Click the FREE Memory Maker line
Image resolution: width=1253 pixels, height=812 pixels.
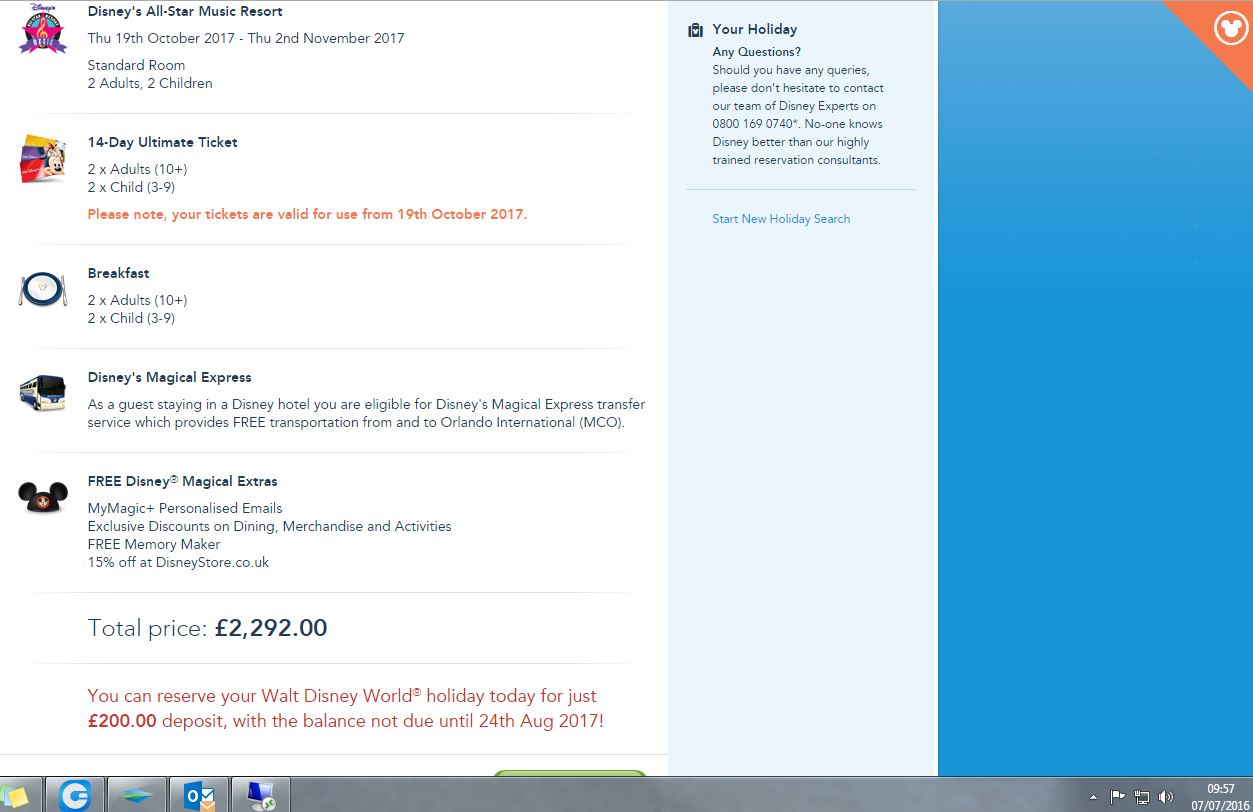click(x=154, y=544)
